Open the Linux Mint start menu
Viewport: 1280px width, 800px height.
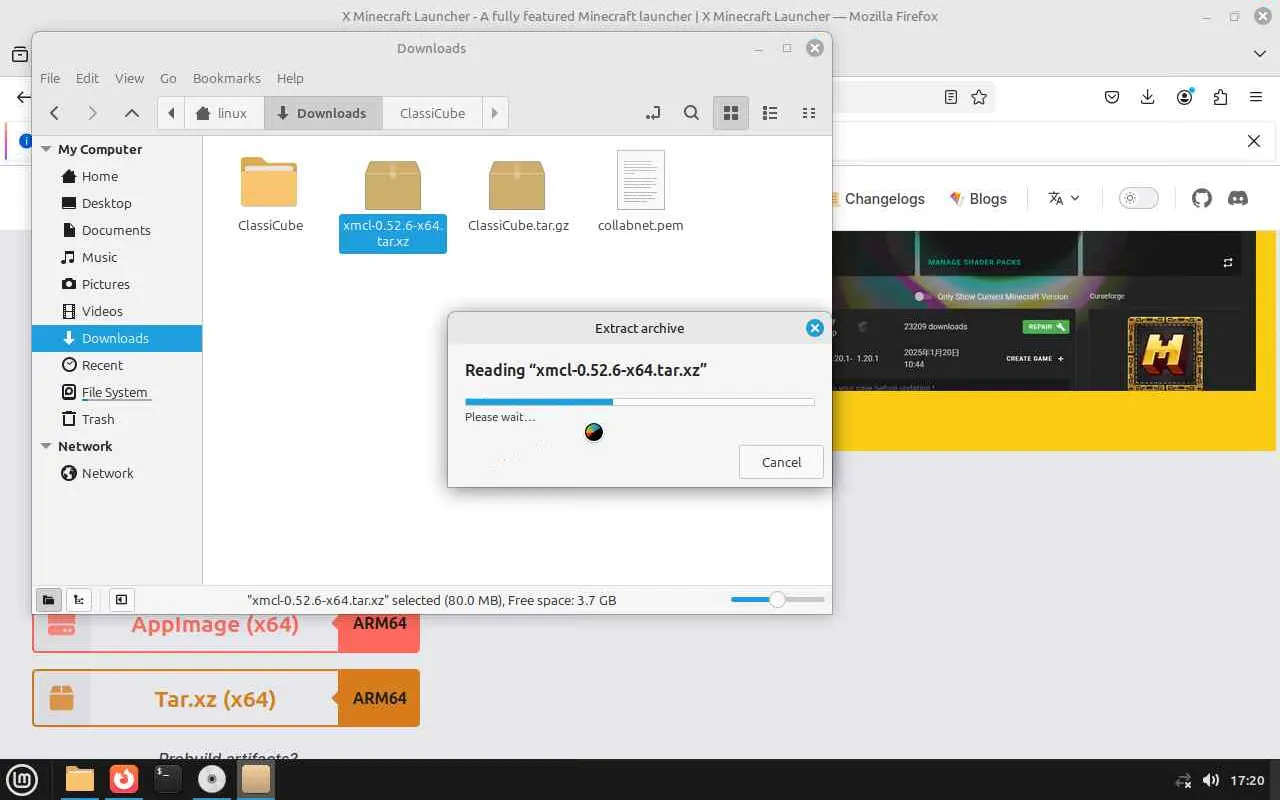(x=22, y=779)
